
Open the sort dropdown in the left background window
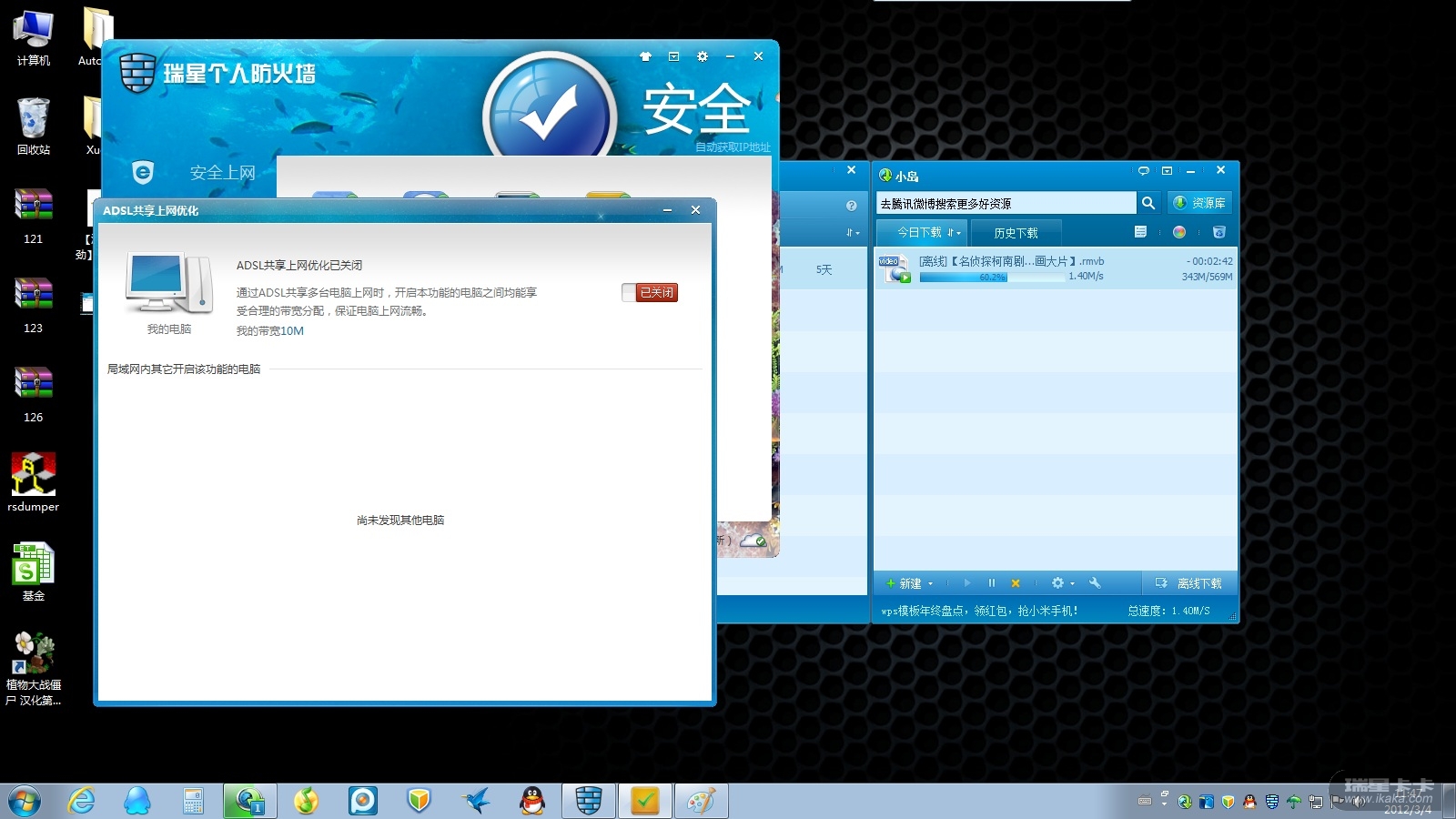coord(853,233)
